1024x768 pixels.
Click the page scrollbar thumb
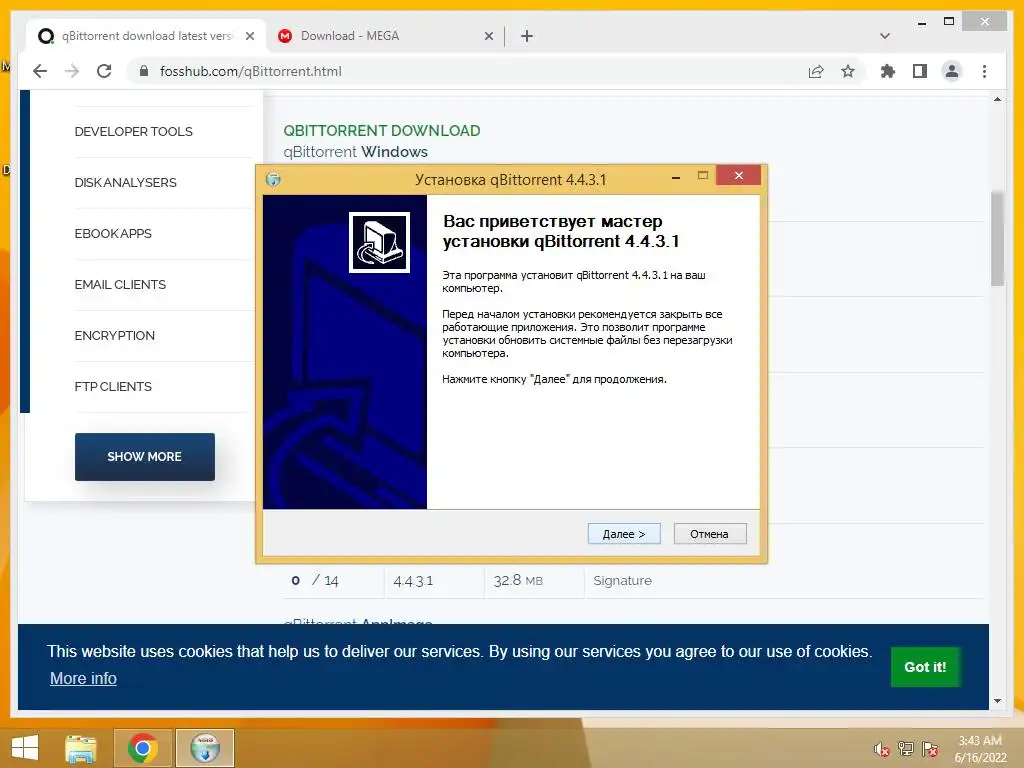[x=997, y=238]
